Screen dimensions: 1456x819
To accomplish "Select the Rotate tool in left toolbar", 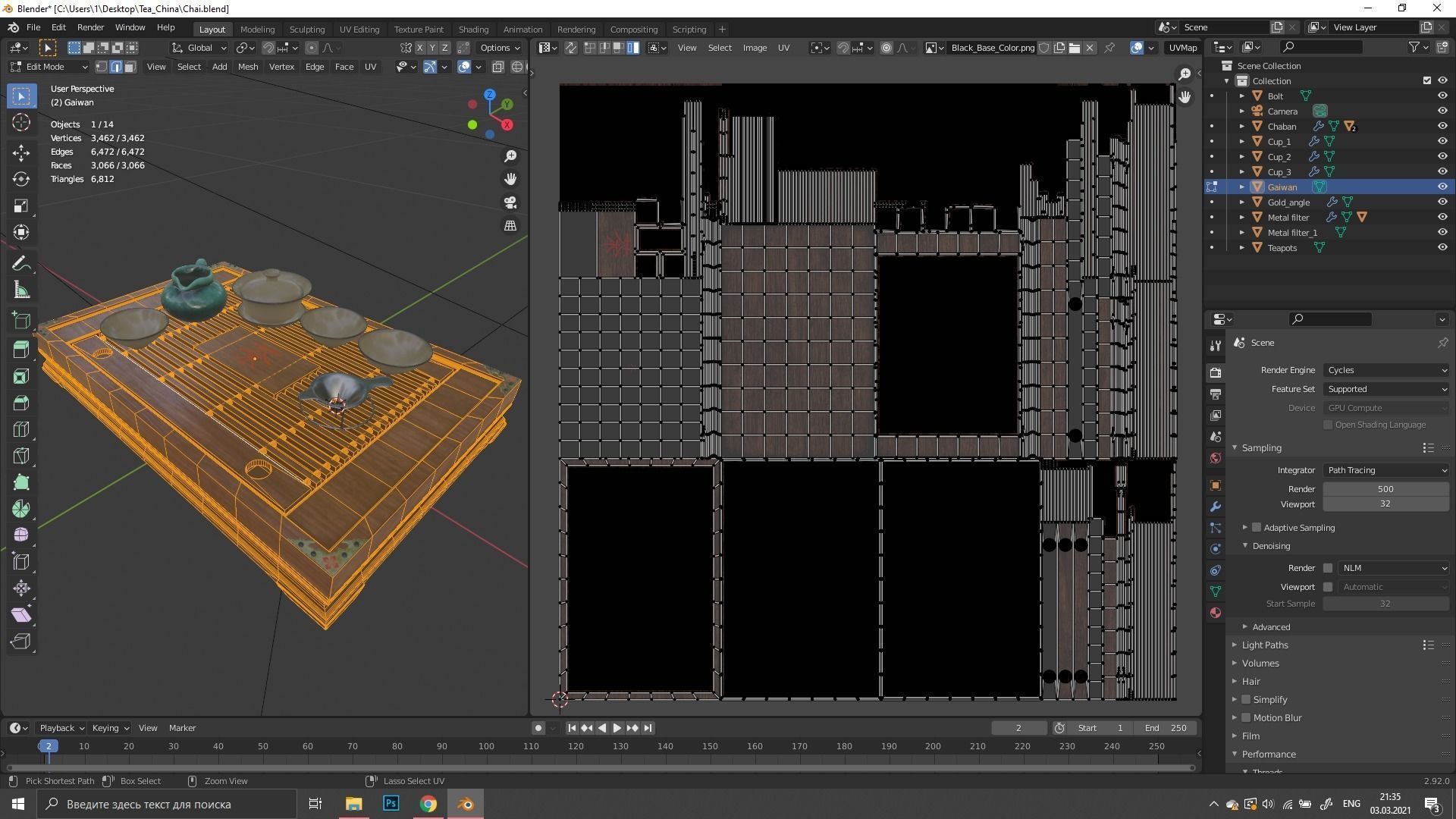I will (x=21, y=179).
